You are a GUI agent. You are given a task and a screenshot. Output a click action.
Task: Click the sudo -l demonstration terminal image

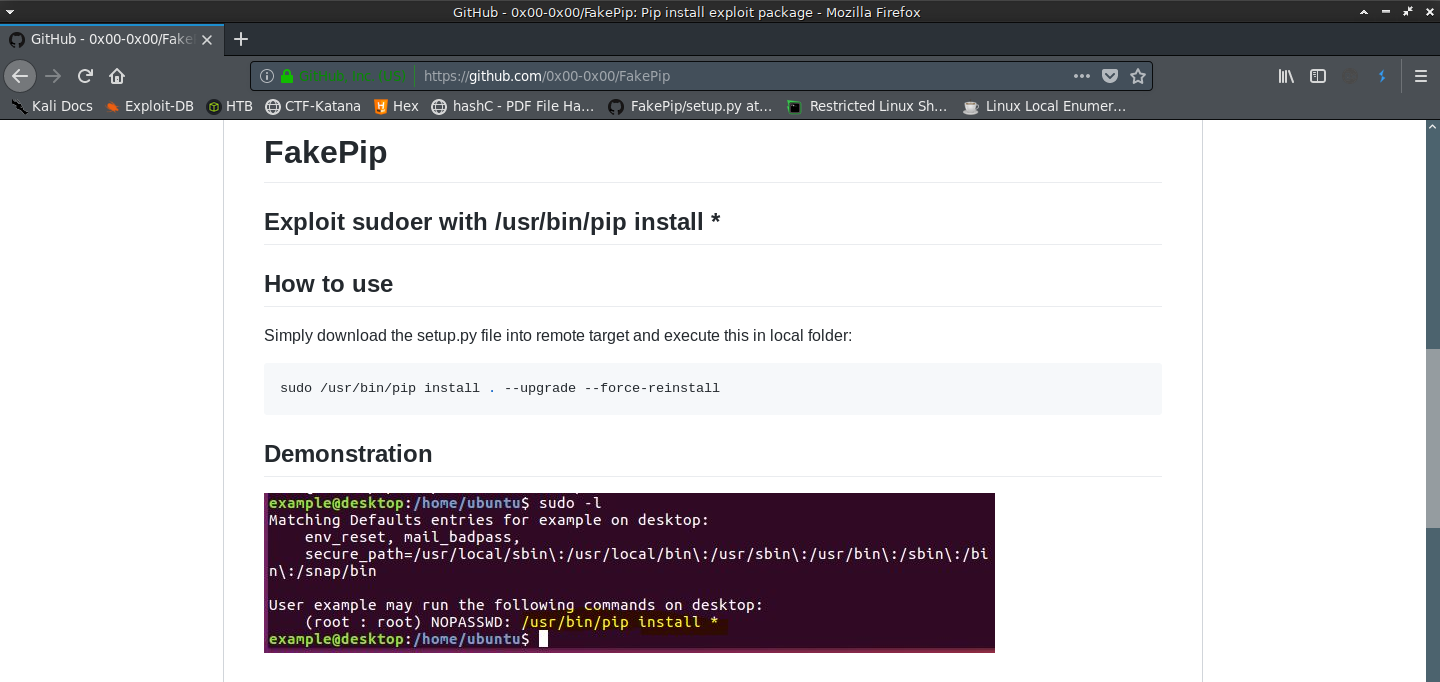629,572
